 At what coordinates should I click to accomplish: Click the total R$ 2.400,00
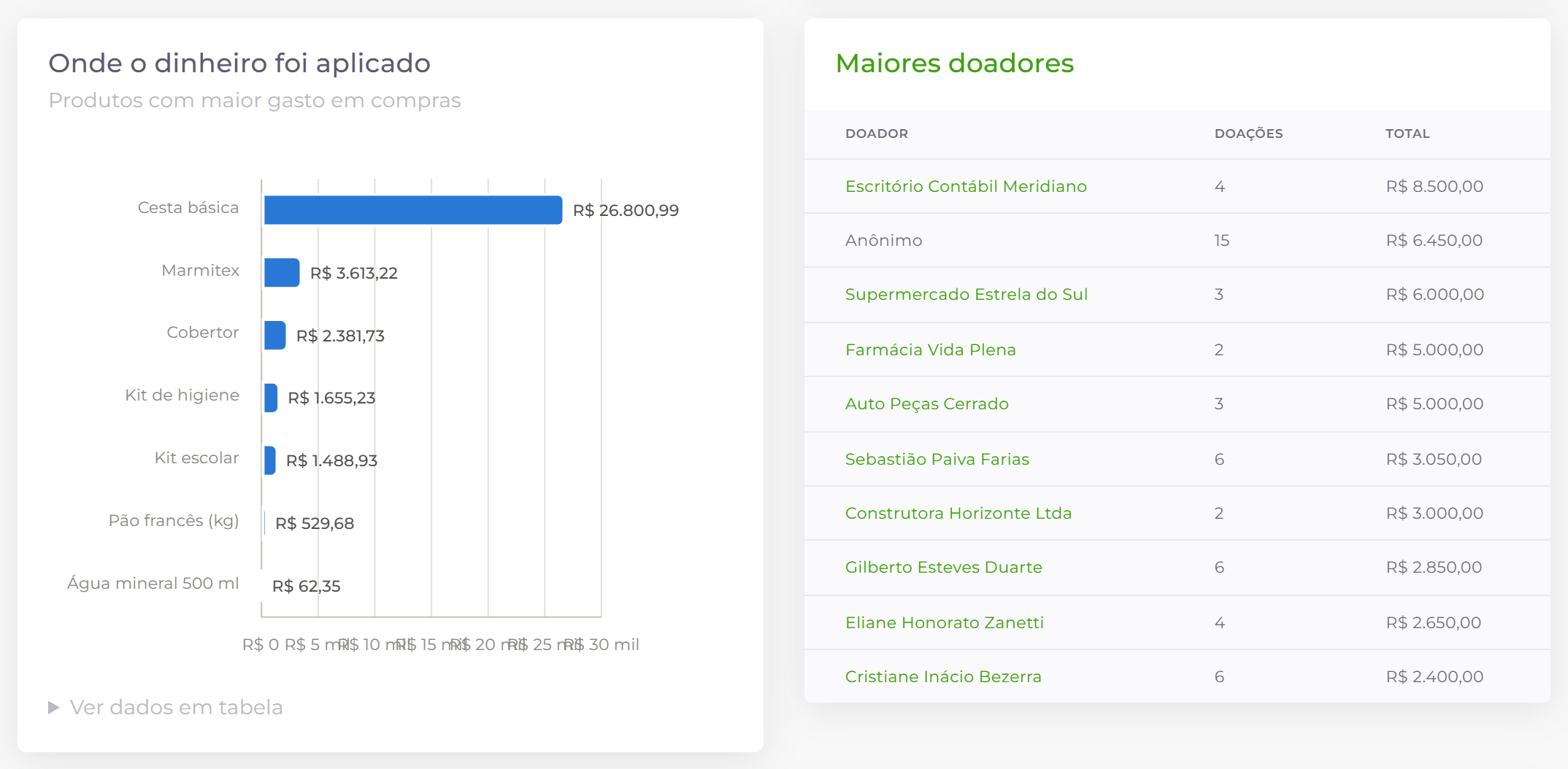[1434, 676]
